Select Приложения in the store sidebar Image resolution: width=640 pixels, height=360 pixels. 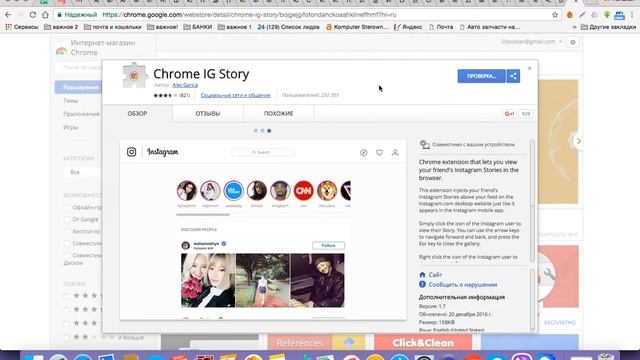point(81,114)
